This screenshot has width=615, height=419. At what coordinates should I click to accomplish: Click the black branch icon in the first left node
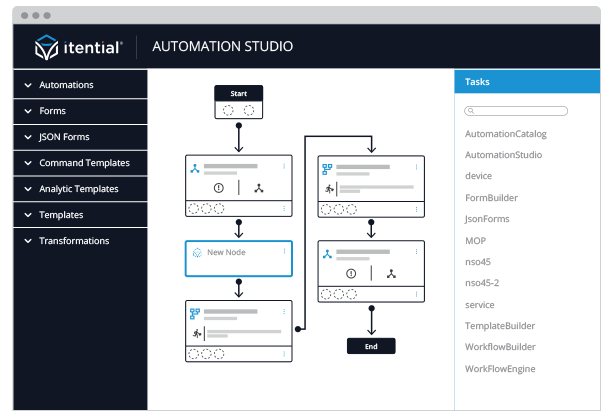point(259,188)
